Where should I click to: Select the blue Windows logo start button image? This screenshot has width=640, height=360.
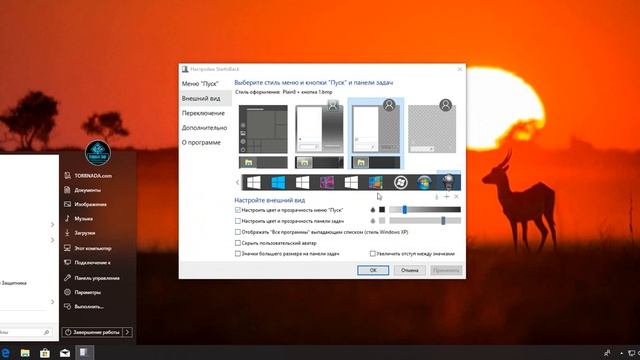tap(278, 182)
